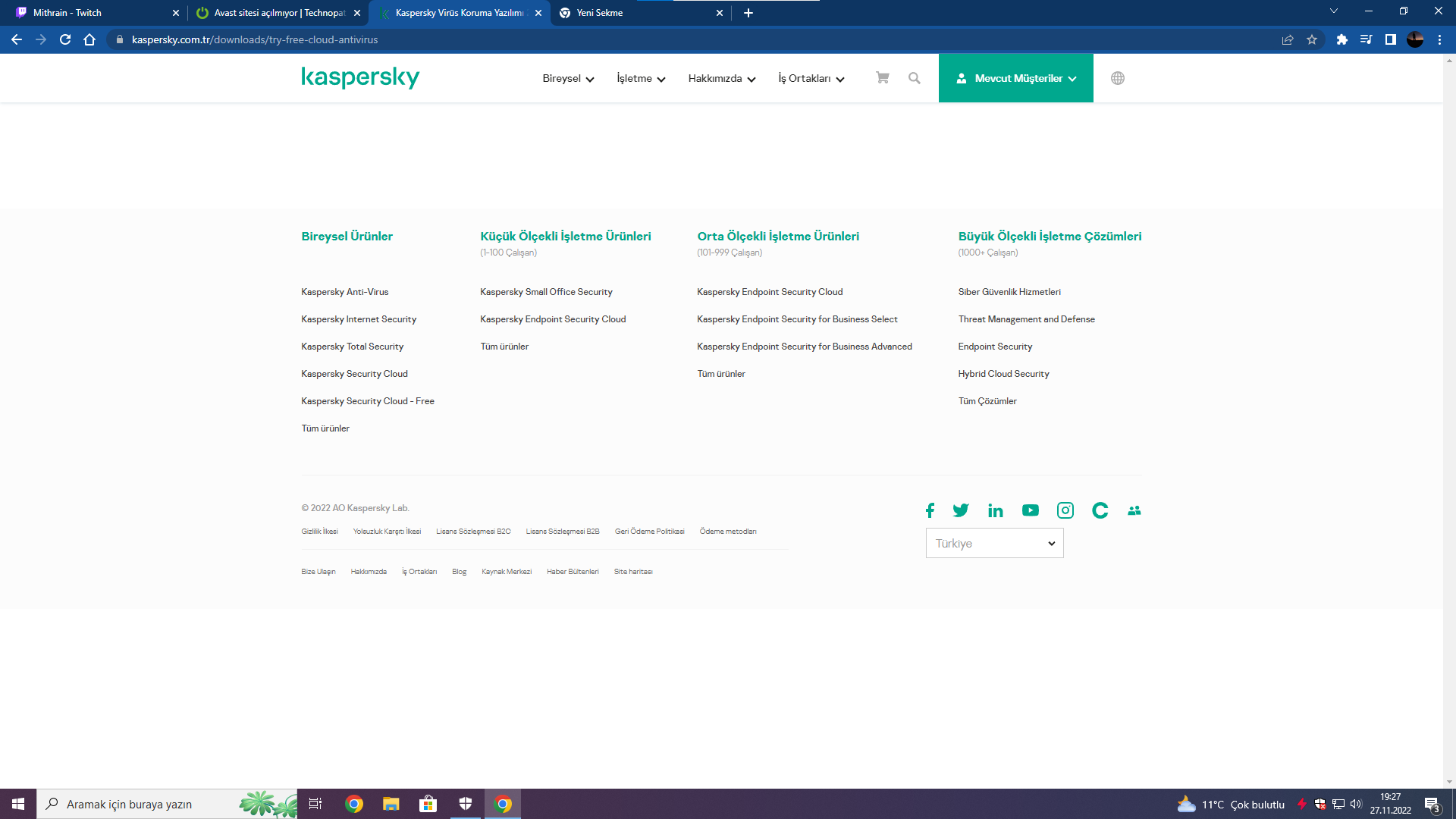Viewport: 1456px width, 819px height.
Task: Open Windows Start menu
Action: [18, 804]
